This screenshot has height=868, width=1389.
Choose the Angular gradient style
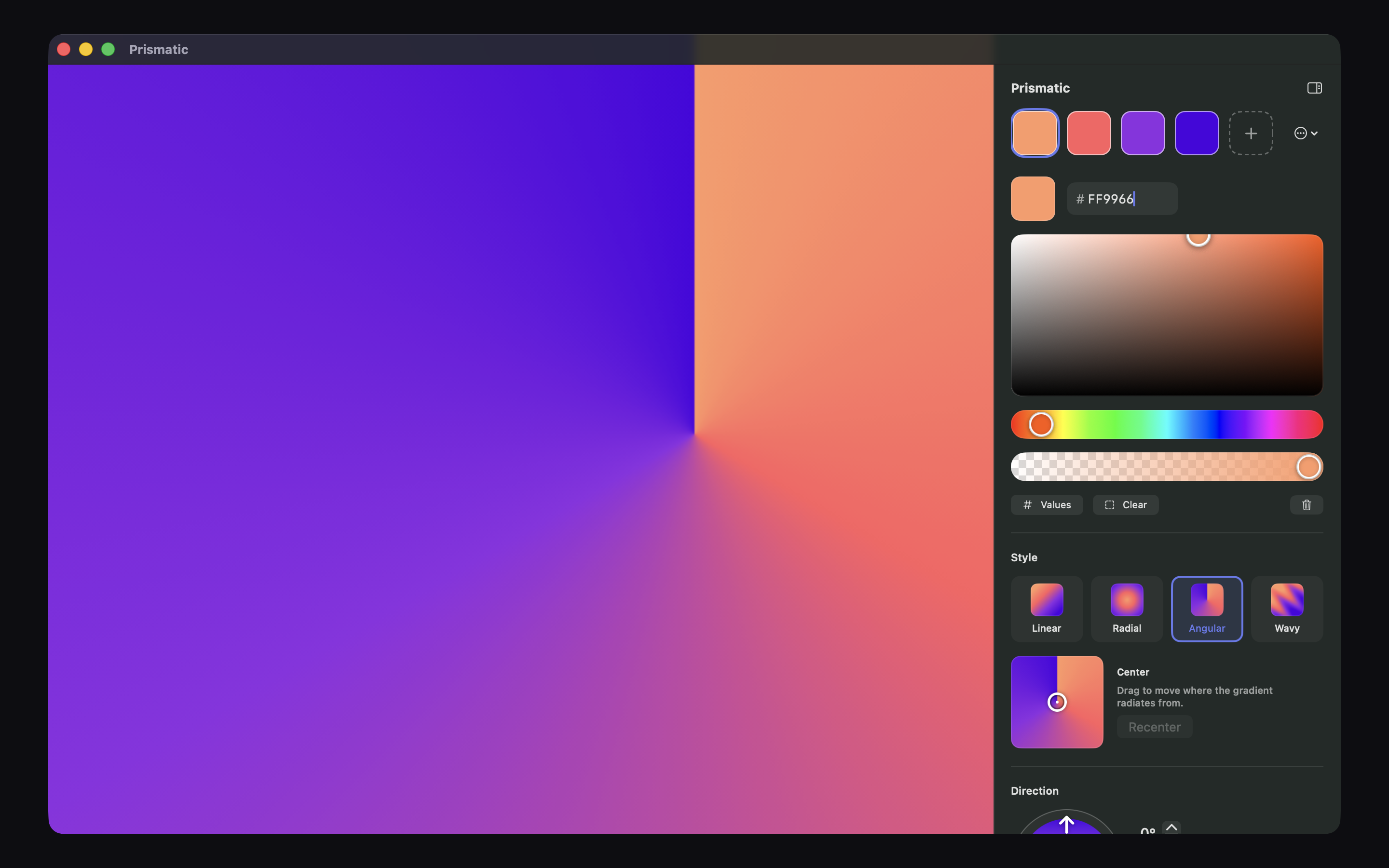[x=1207, y=609]
